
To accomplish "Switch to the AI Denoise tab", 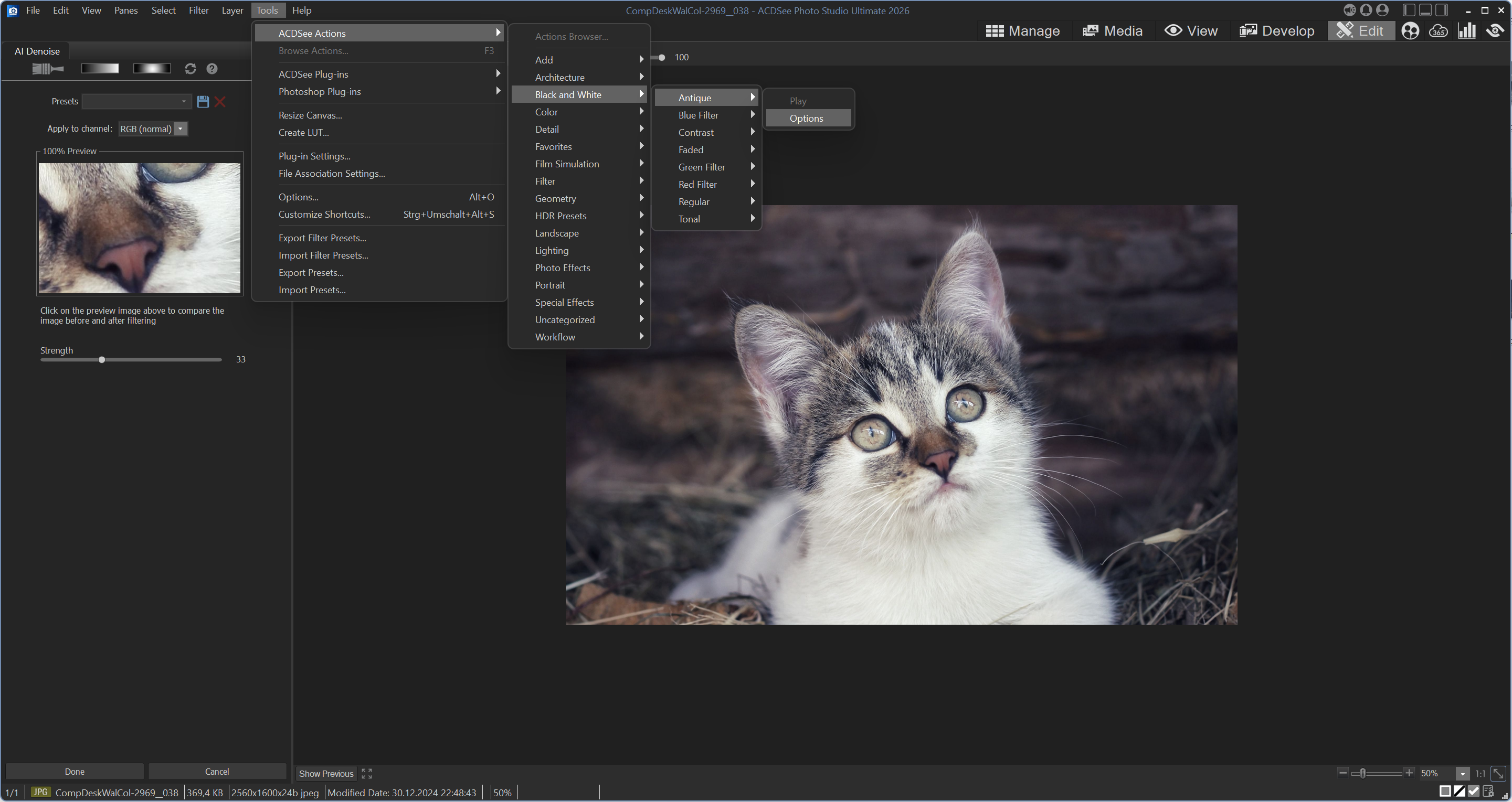I will point(37,51).
